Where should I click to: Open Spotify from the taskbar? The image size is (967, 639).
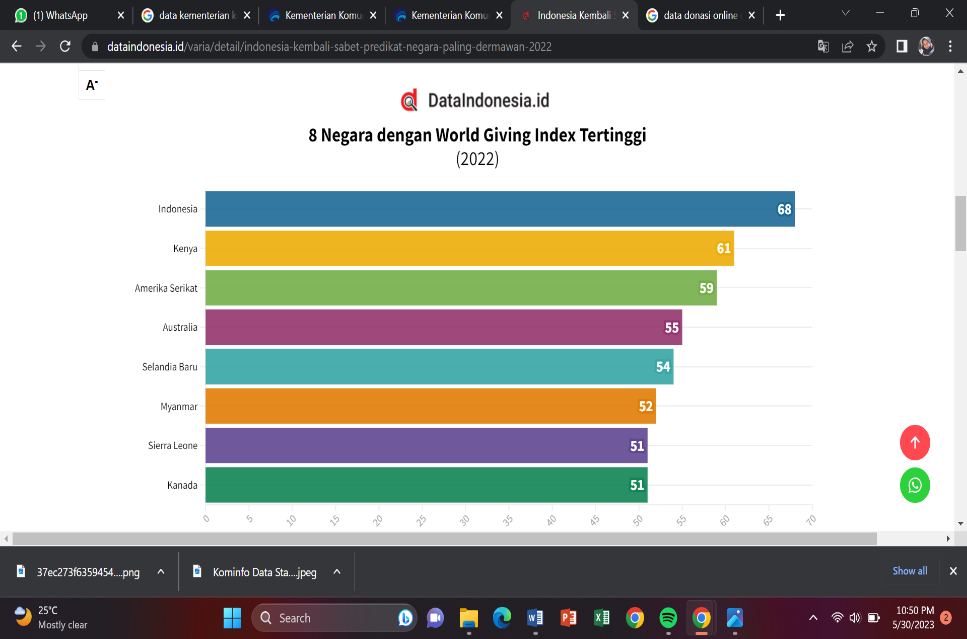[668, 617]
